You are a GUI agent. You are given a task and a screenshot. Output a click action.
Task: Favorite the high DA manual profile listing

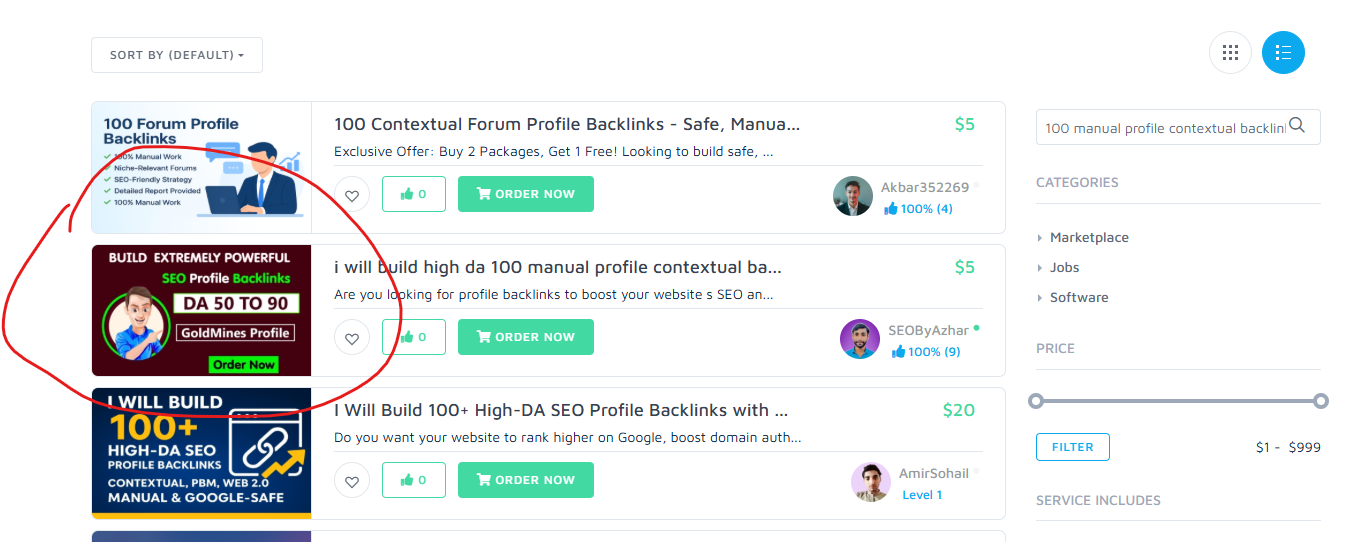352,338
